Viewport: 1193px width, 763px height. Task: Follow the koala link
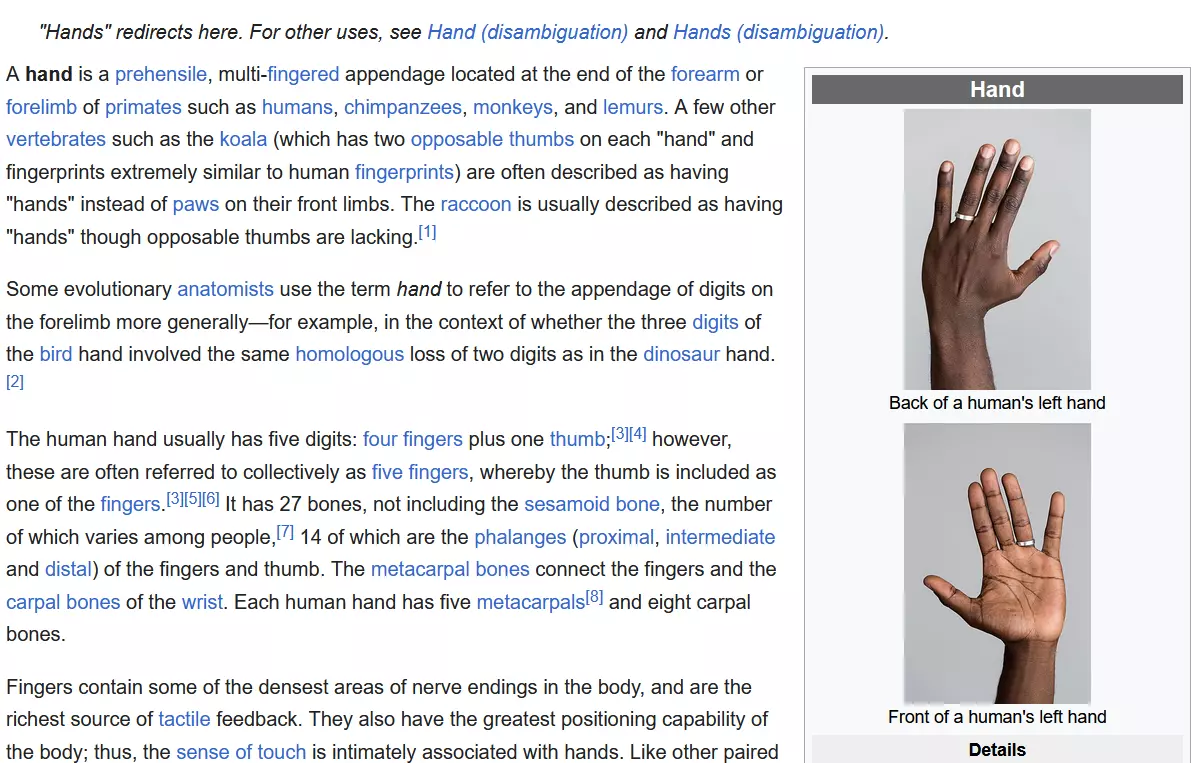click(243, 139)
